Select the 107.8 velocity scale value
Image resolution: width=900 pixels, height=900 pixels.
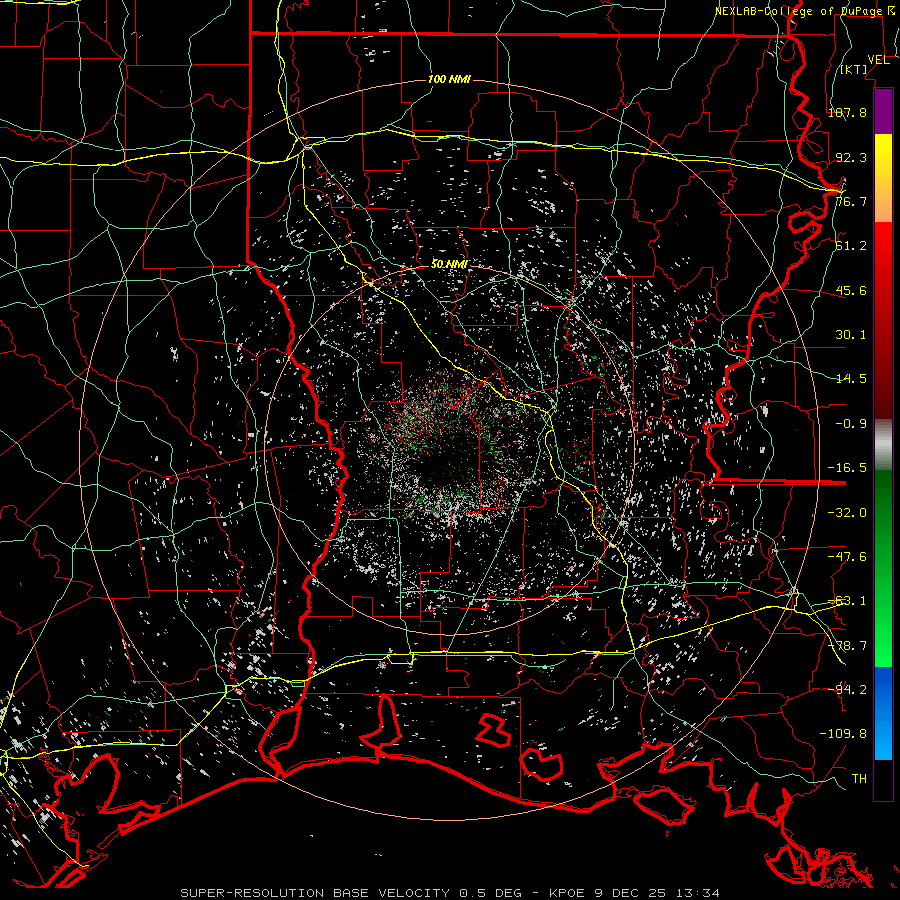click(x=847, y=112)
